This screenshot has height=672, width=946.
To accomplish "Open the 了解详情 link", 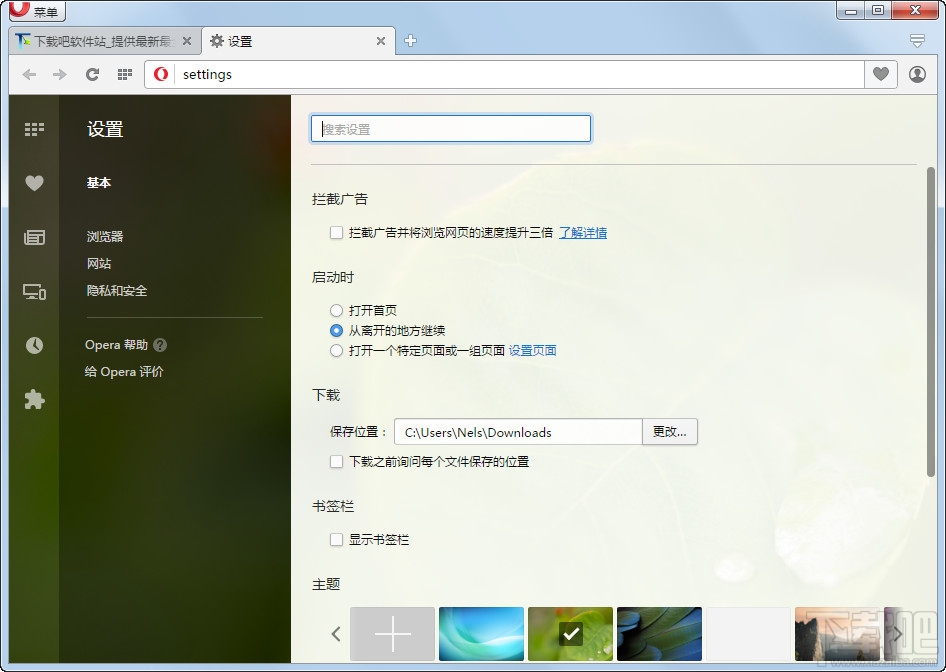I will click(x=583, y=232).
